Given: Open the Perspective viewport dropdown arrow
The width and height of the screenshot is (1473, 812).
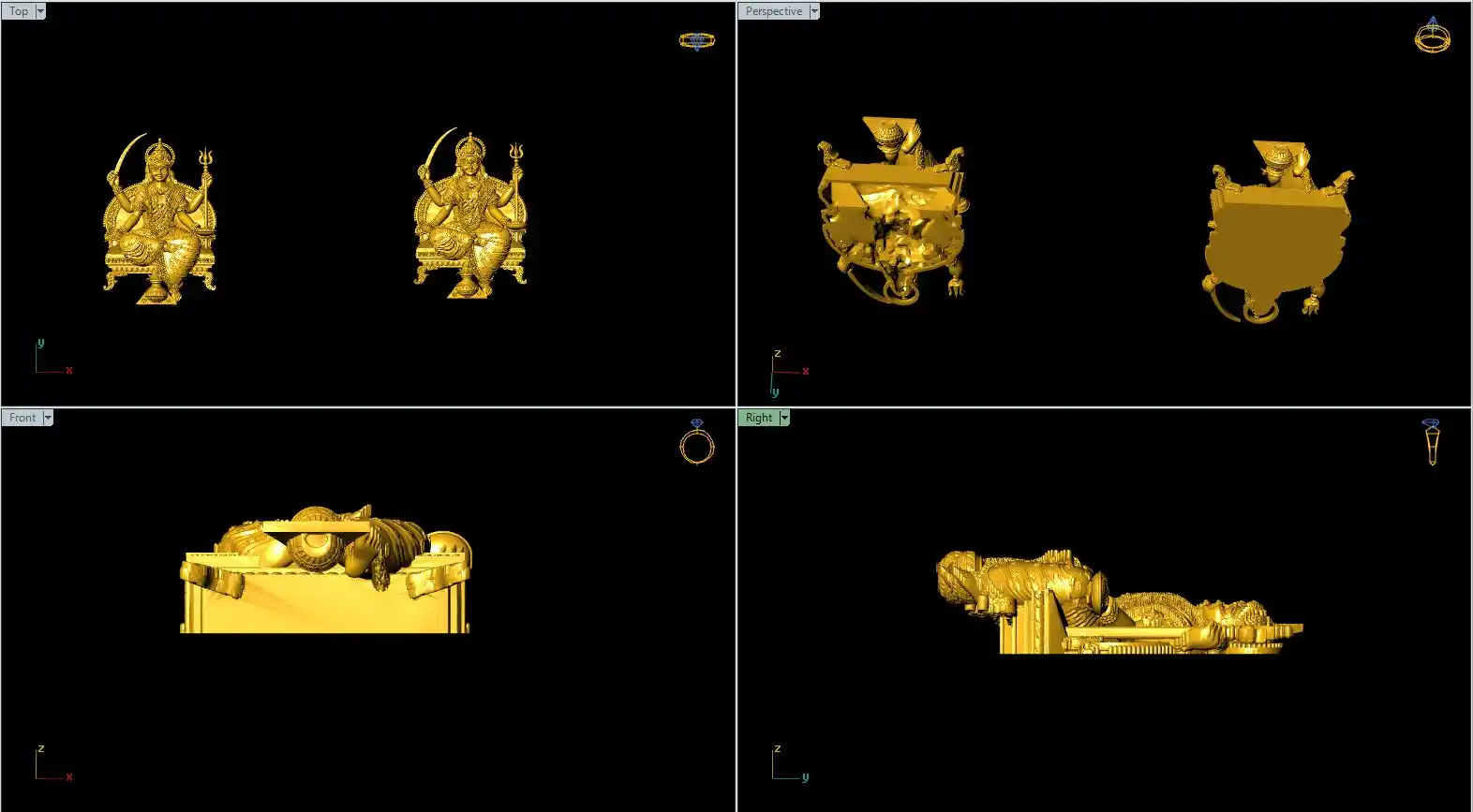Looking at the screenshot, I should click(x=814, y=11).
